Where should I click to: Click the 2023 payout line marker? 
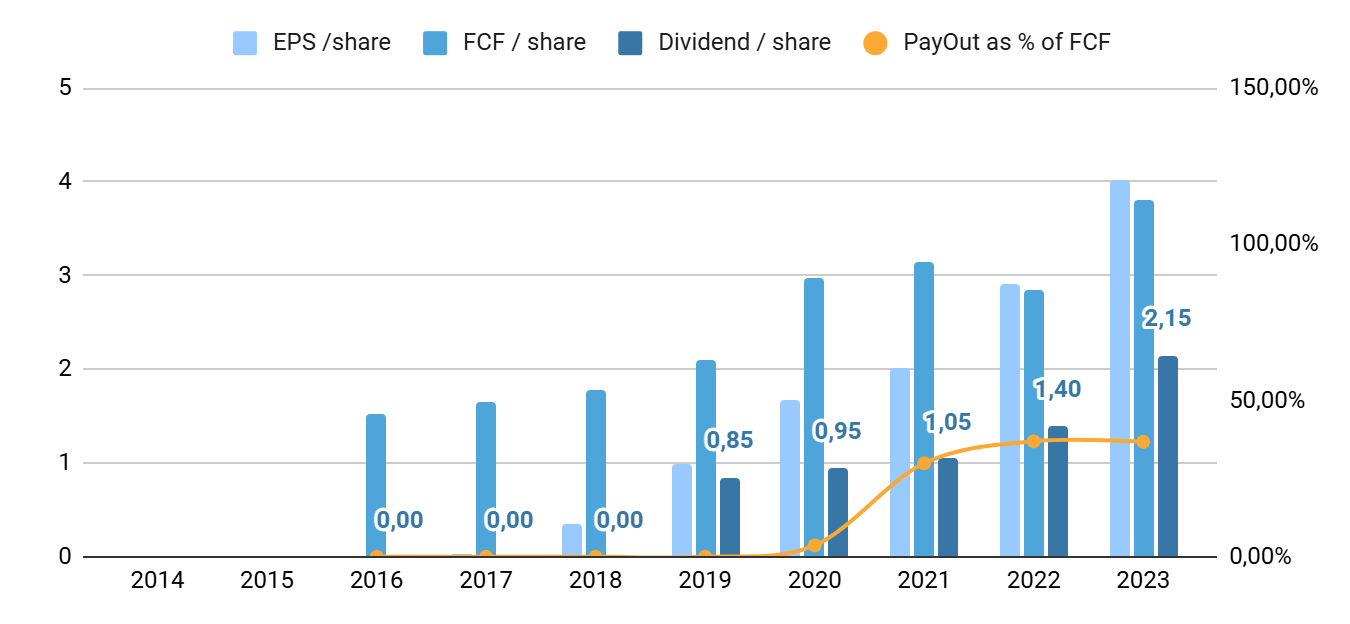pos(1143,442)
